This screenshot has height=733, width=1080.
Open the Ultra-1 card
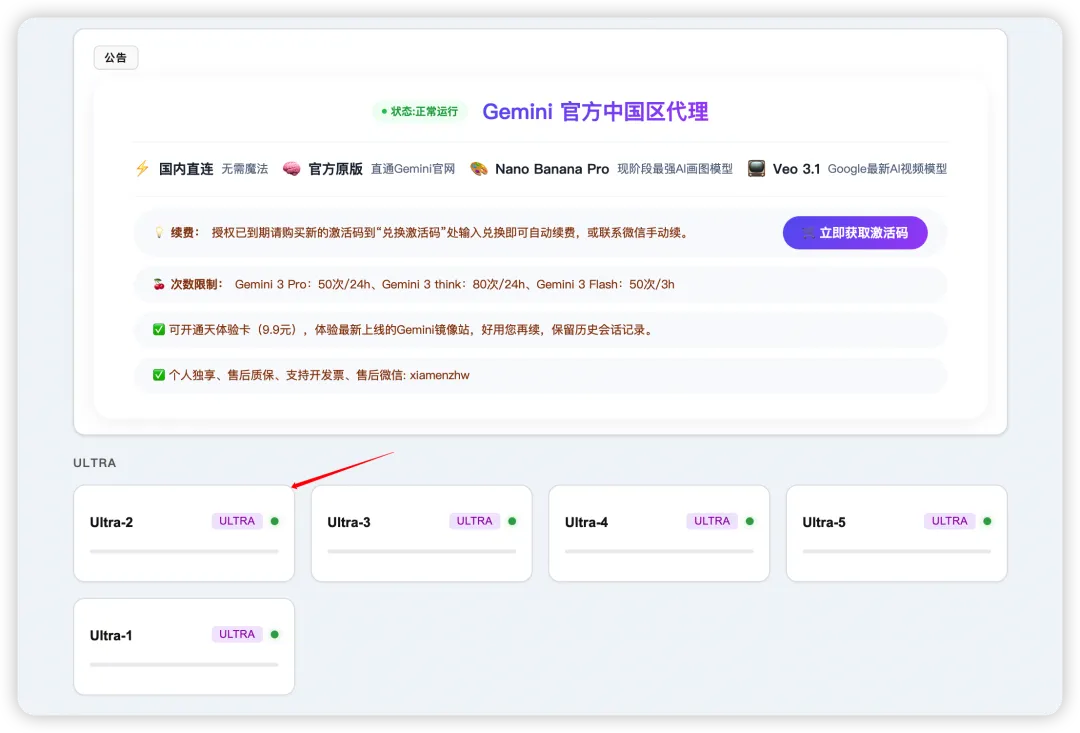pos(184,646)
